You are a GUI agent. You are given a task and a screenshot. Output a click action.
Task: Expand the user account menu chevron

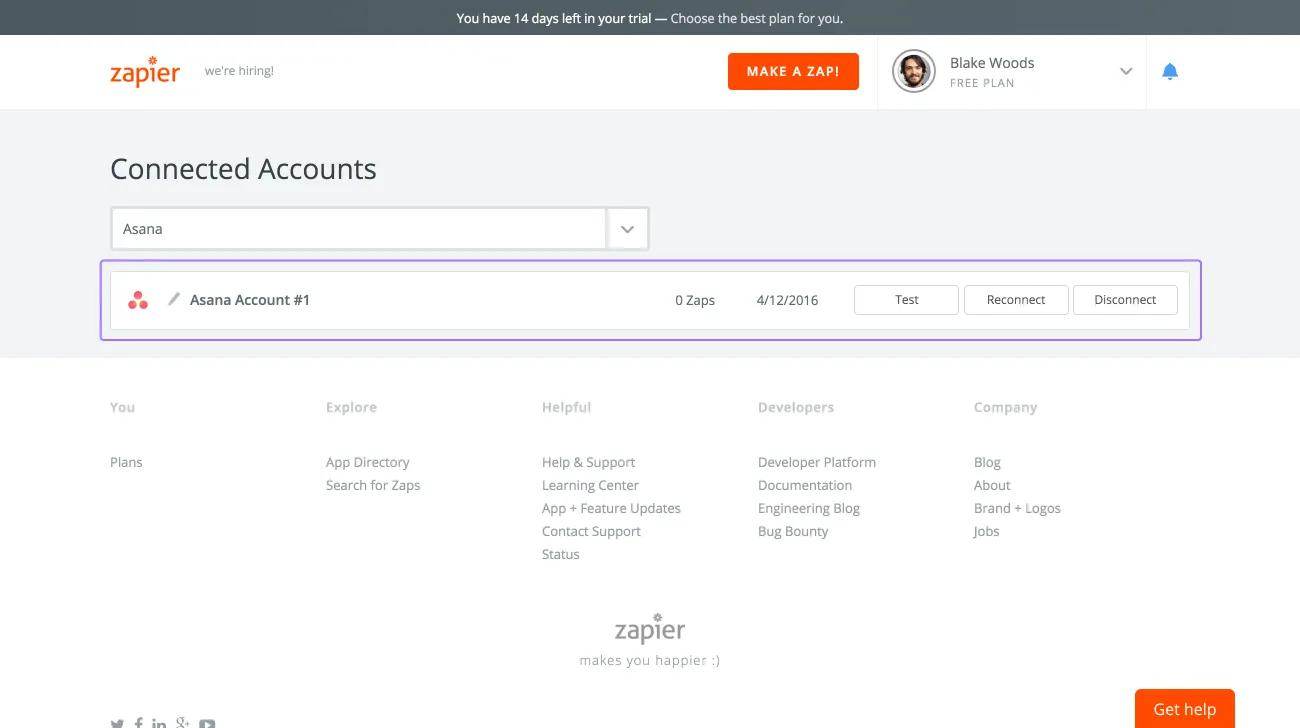coord(1126,72)
